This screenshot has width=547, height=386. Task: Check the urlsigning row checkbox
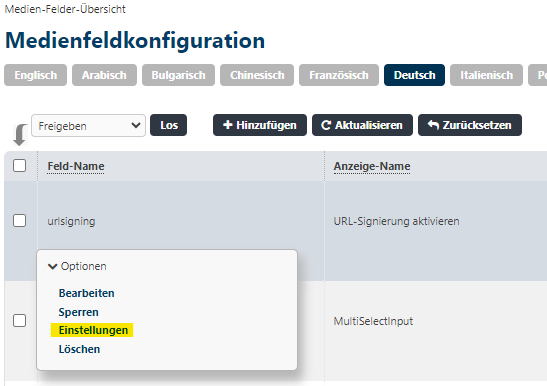[20, 221]
